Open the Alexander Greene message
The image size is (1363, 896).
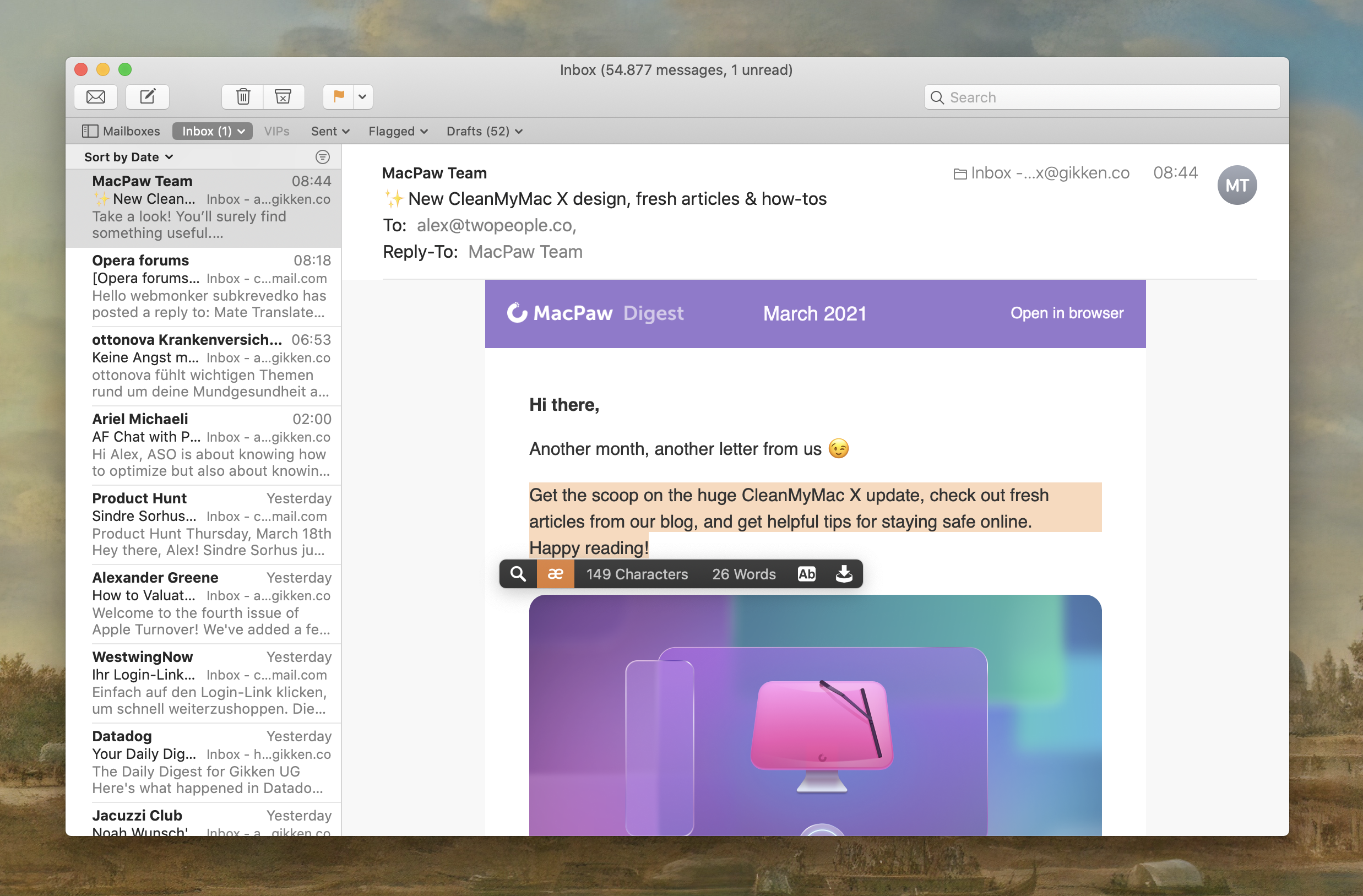click(204, 604)
